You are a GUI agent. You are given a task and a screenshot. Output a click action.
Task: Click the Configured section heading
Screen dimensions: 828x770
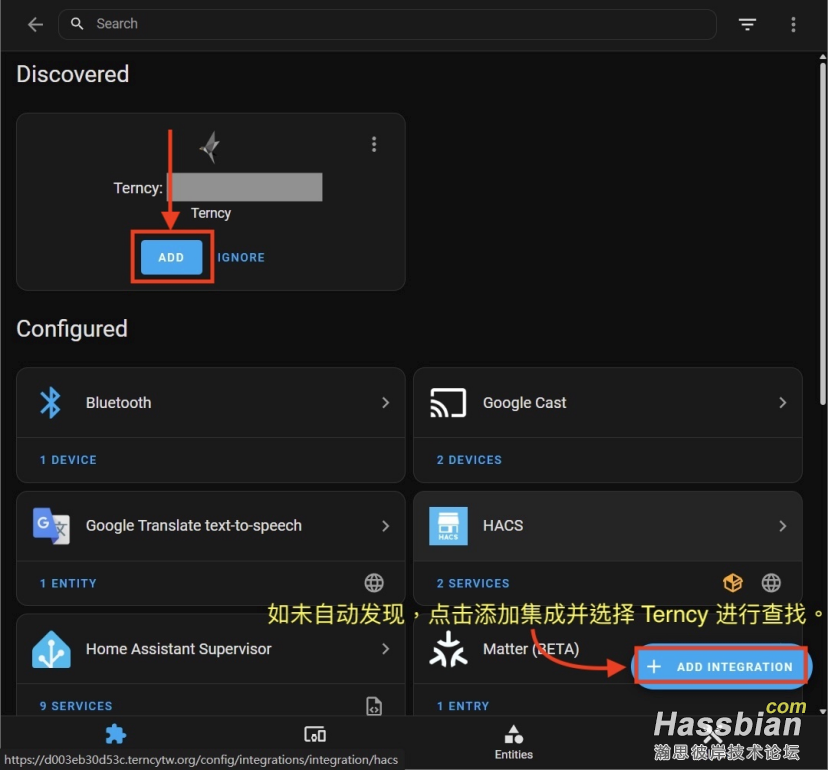[72, 329]
